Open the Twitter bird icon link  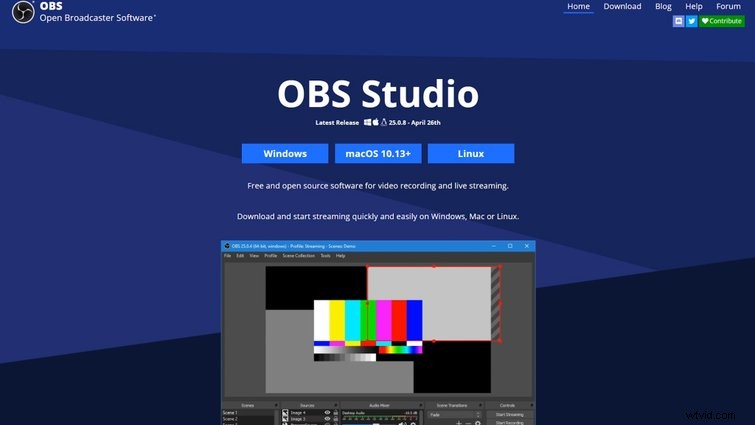pyautogui.click(x=691, y=21)
